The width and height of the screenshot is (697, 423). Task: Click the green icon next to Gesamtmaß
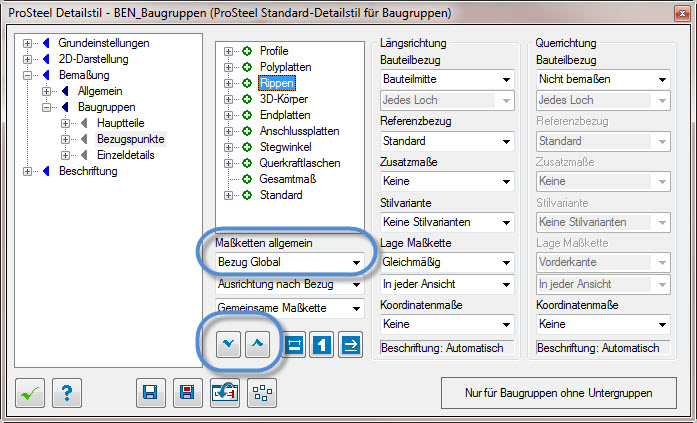(247, 179)
